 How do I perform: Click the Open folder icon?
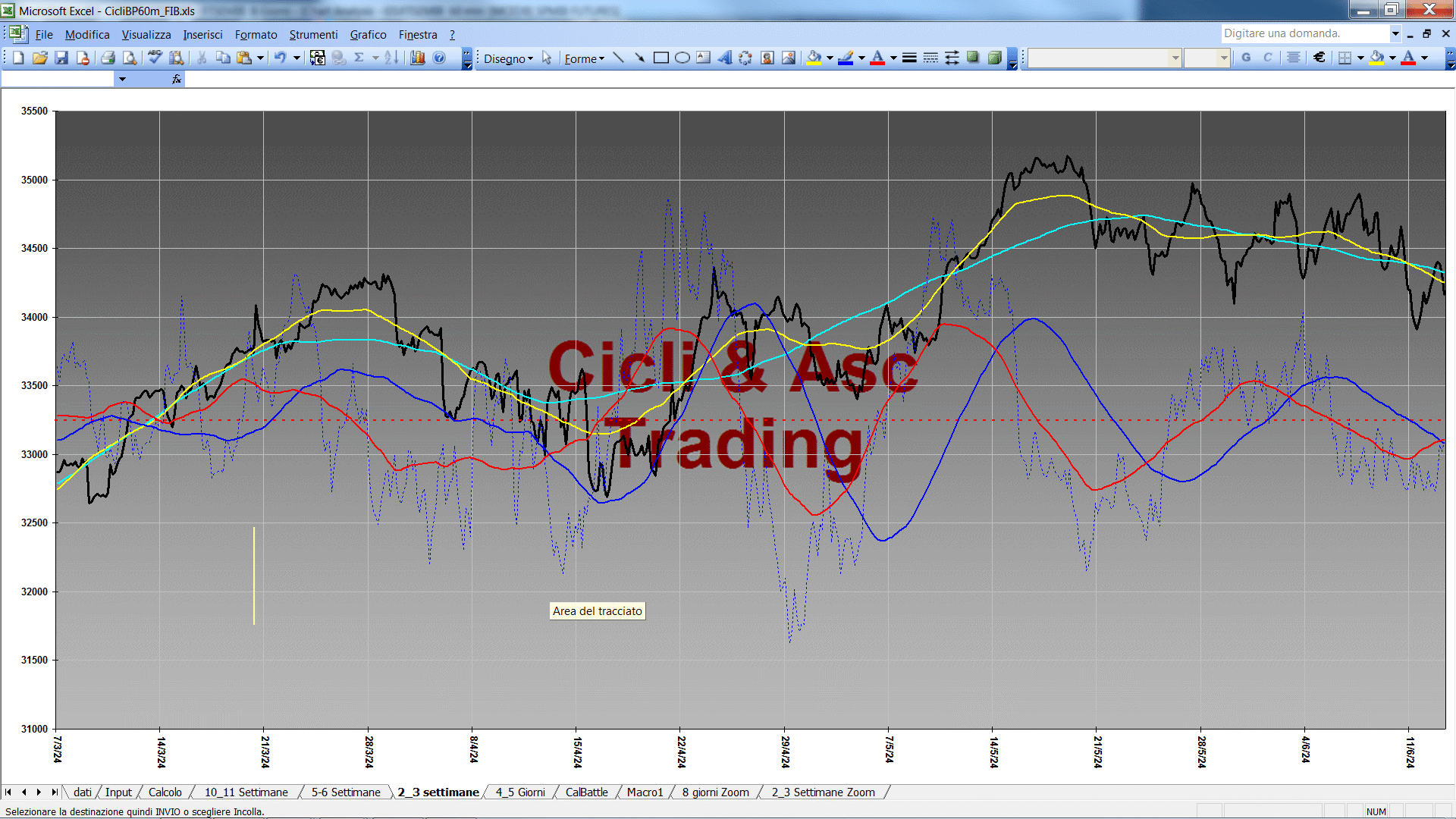[40, 58]
